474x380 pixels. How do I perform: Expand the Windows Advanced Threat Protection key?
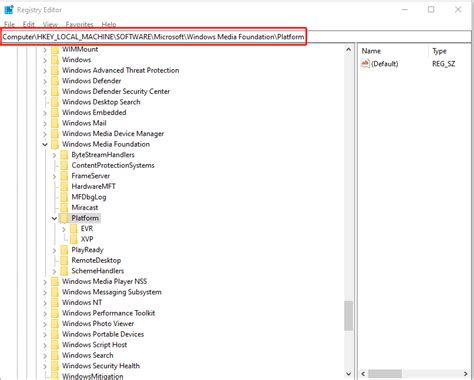pos(45,71)
